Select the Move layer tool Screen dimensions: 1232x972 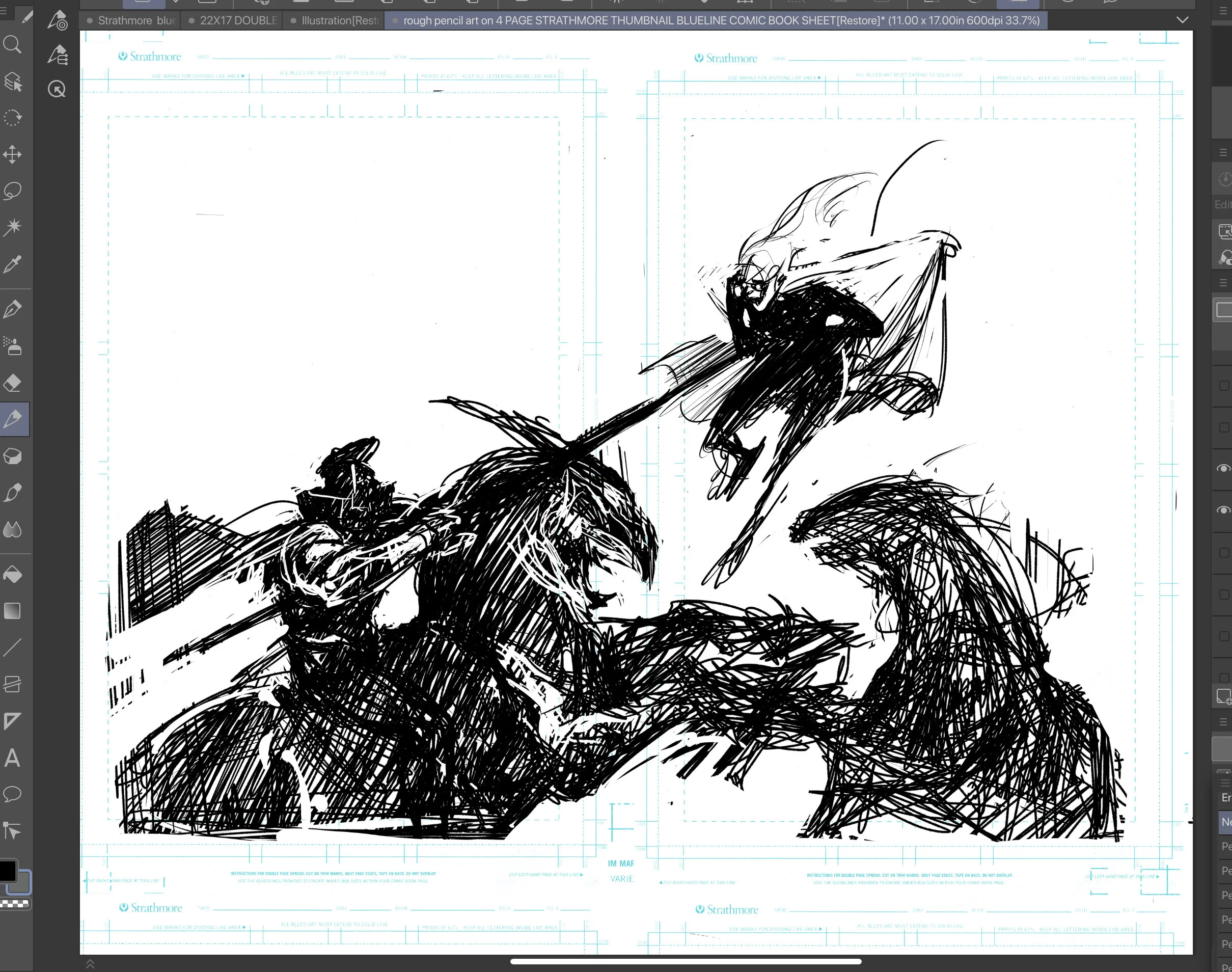click(x=13, y=154)
